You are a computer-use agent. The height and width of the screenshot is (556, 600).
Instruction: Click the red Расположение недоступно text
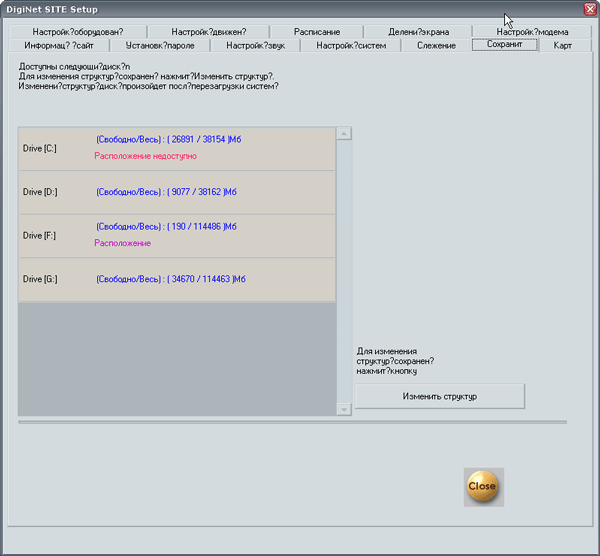click(145, 156)
